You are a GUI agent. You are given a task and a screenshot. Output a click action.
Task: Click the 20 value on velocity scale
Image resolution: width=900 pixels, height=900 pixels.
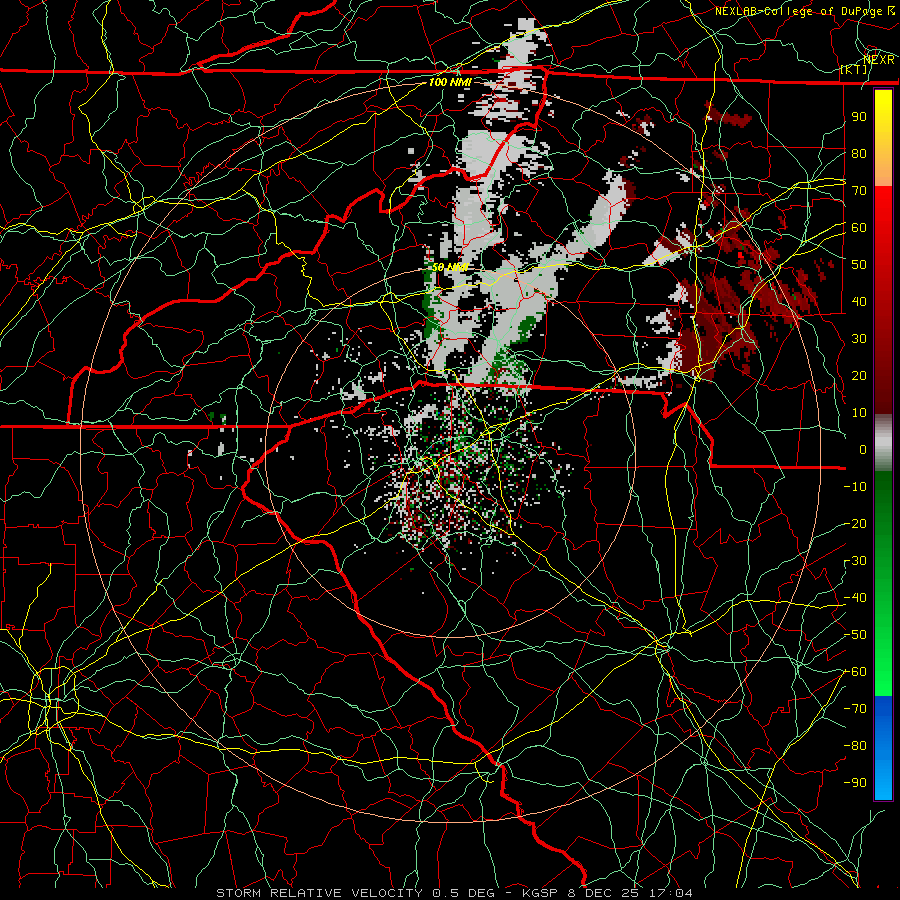point(859,375)
